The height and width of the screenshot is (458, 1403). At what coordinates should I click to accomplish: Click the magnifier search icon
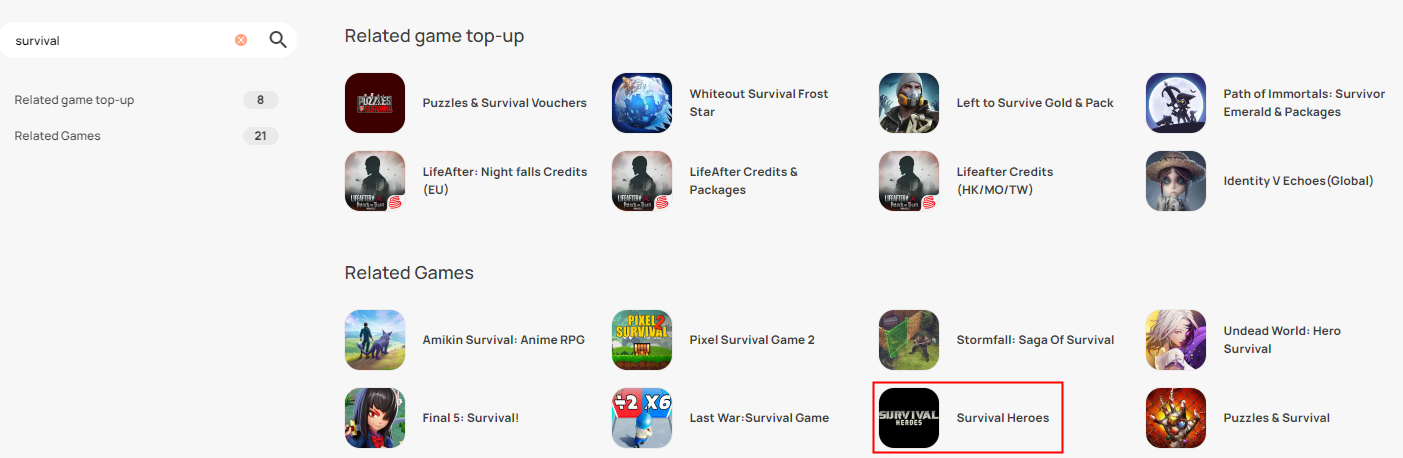click(x=278, y=40)
